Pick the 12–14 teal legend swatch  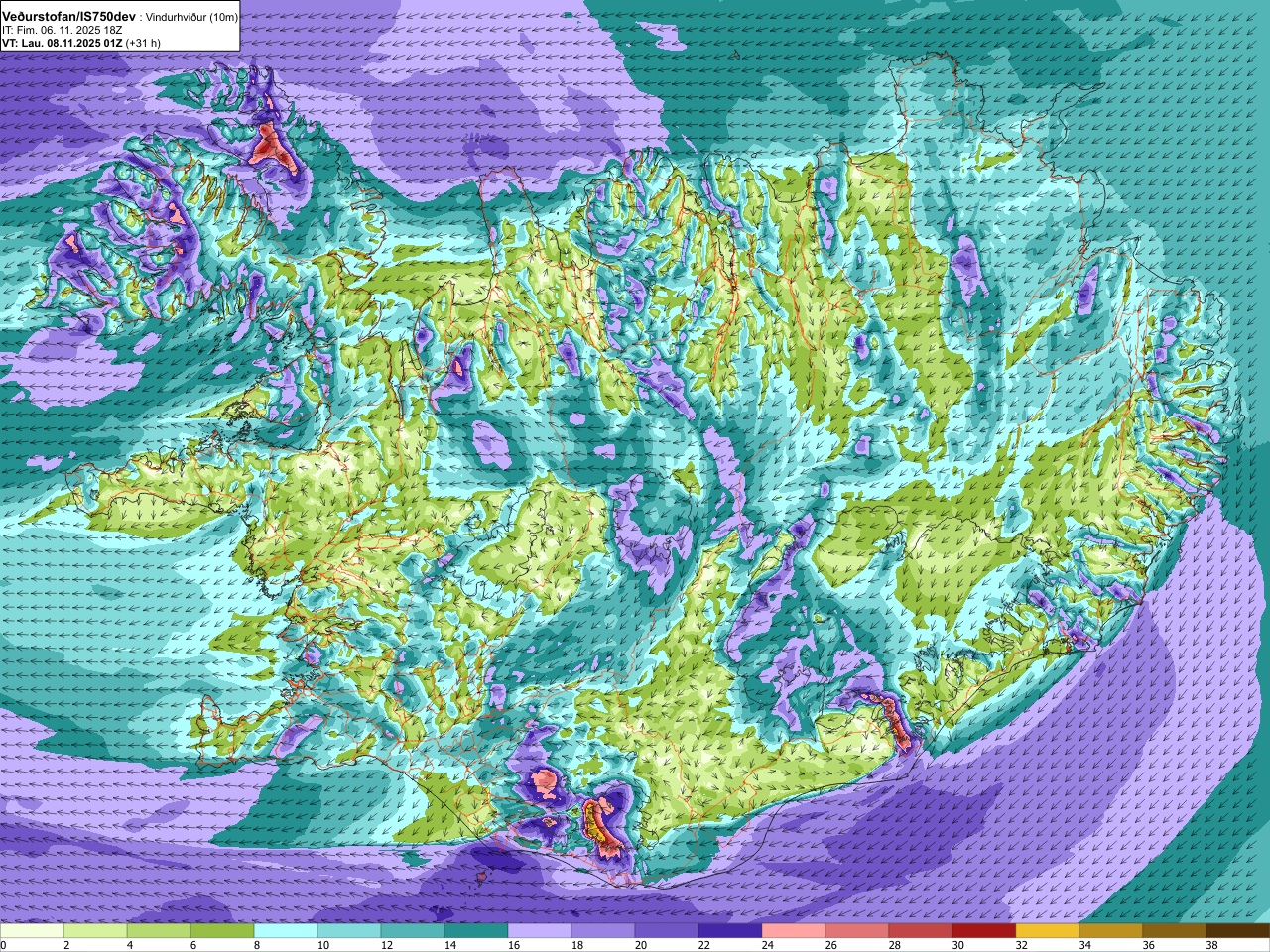[x=413, y=931]
